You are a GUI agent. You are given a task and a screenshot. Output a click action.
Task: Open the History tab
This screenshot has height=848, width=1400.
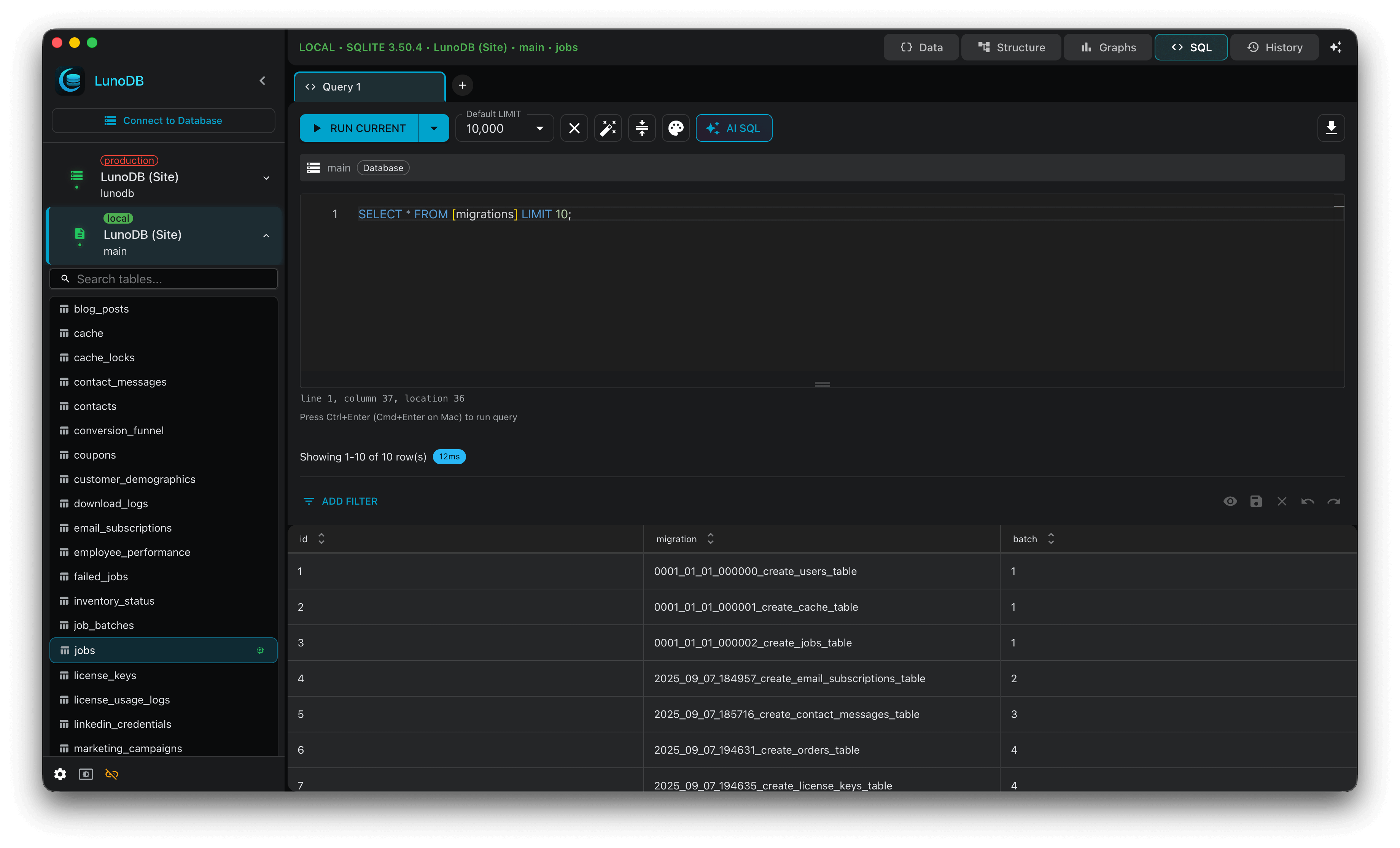click(1274, 47)
